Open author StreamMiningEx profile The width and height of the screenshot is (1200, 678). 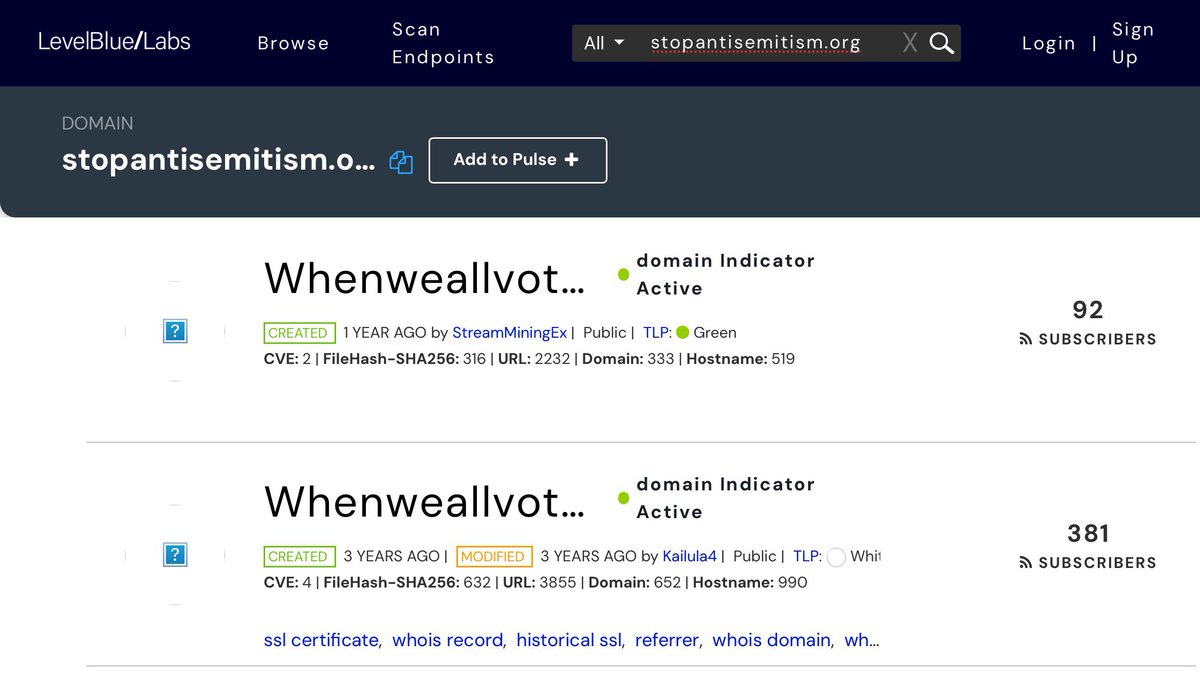(509, 333)
